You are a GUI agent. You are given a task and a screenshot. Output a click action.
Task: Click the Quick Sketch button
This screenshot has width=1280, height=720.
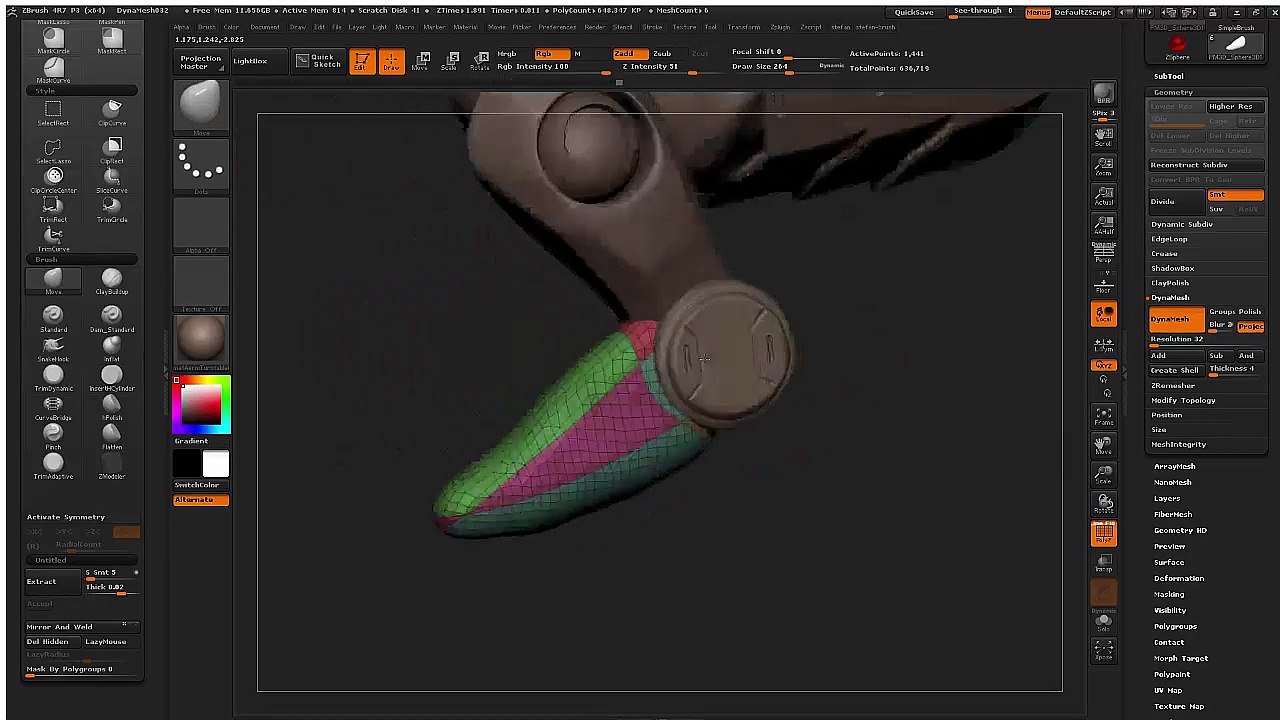click(x=318, y=62)
